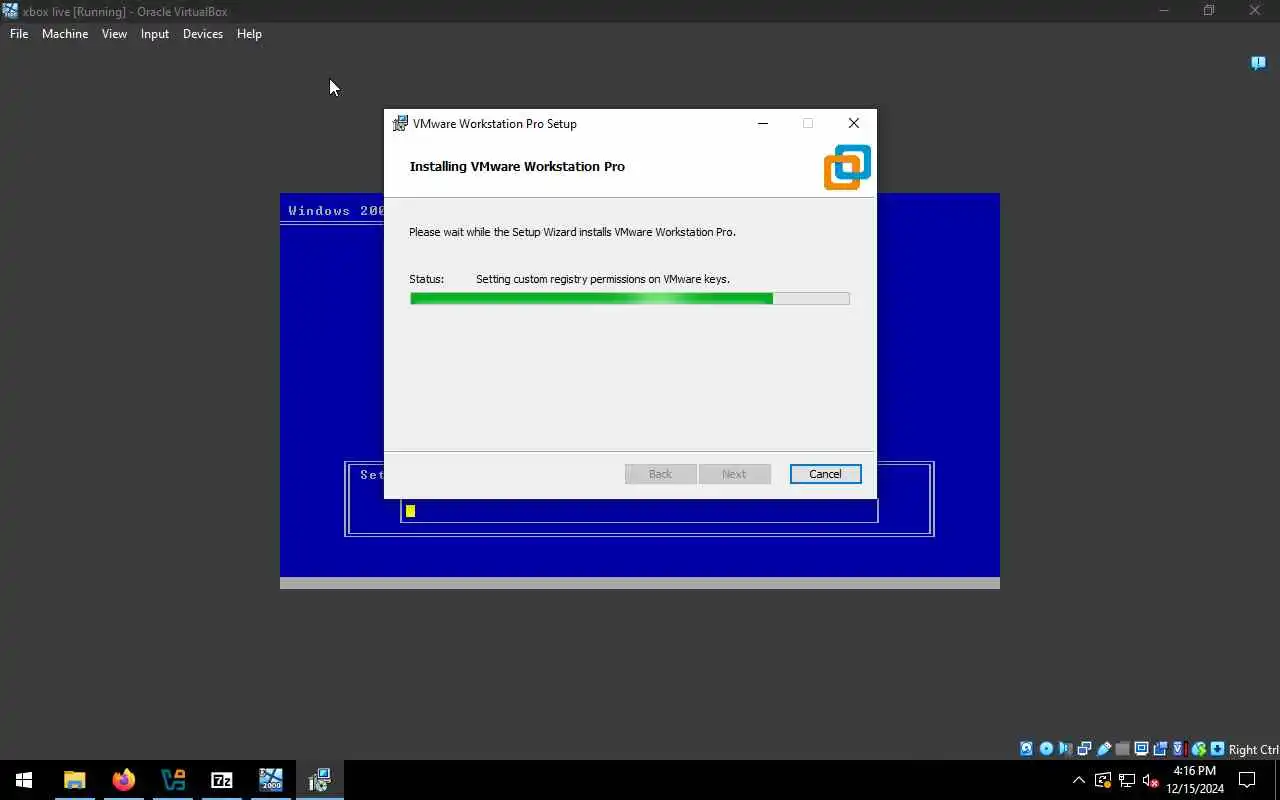The image size is (1280, 800).
Task: Click the sync status tray icon
Action: click(x=1103, y=780)
